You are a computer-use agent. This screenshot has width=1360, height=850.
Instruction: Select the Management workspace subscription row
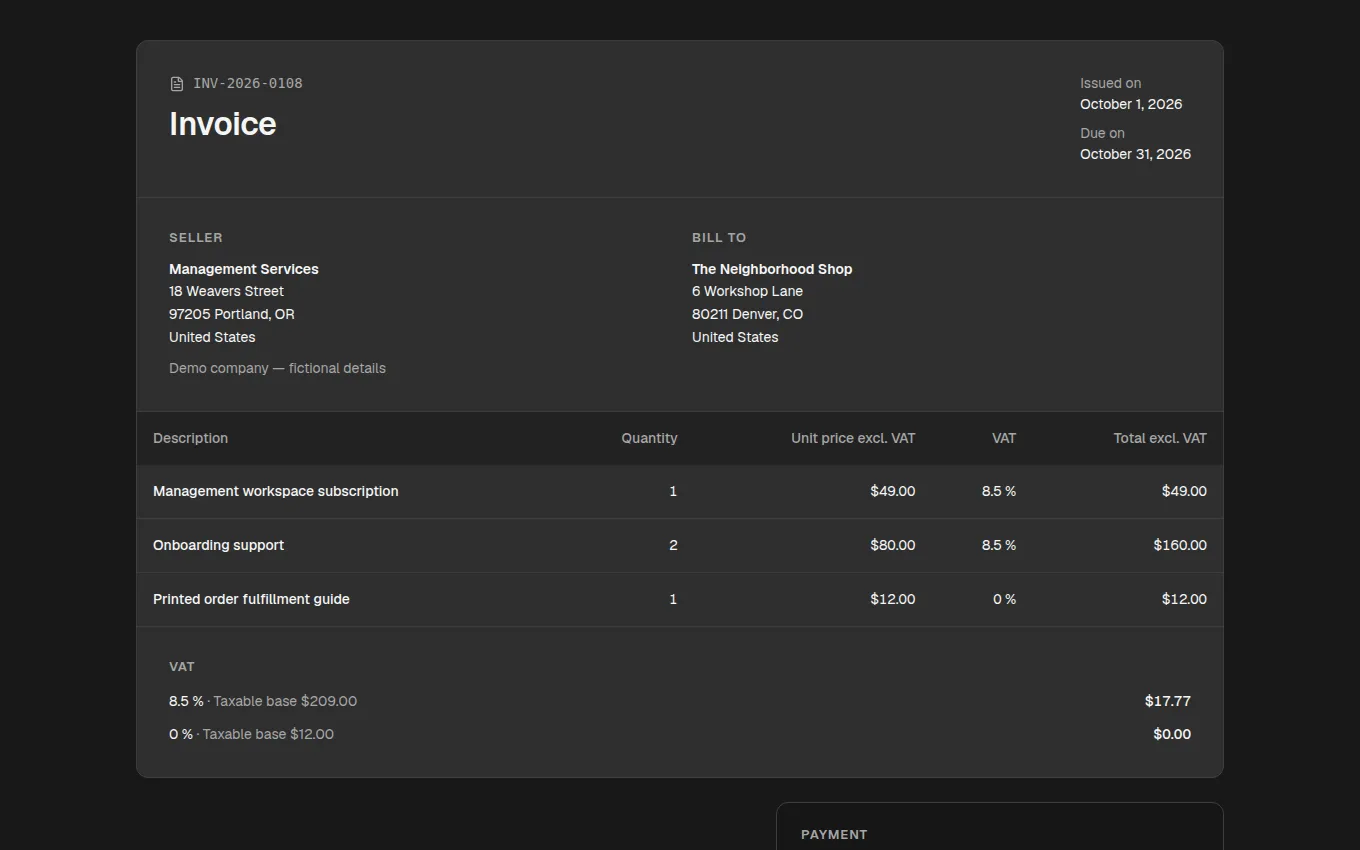(x=680, y=491)
